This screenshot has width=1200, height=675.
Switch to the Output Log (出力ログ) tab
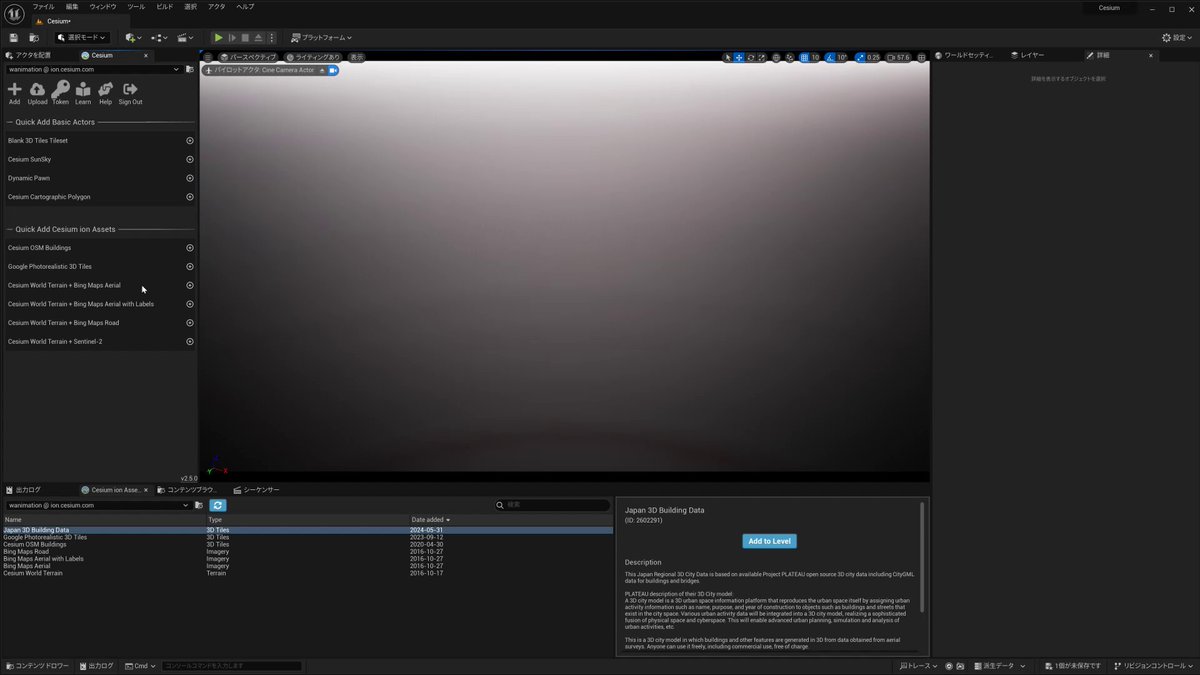point(23,490)
